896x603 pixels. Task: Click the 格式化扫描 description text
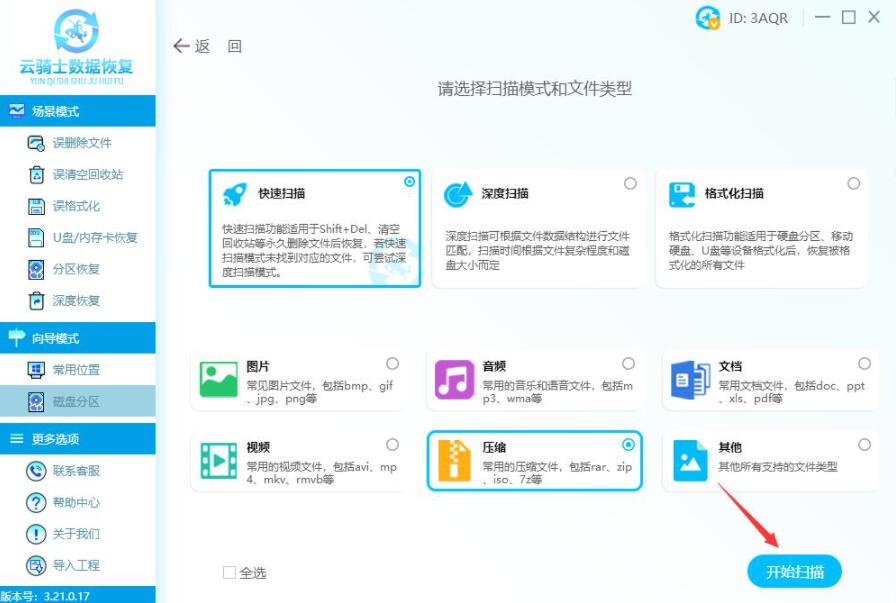click(761, 250)
